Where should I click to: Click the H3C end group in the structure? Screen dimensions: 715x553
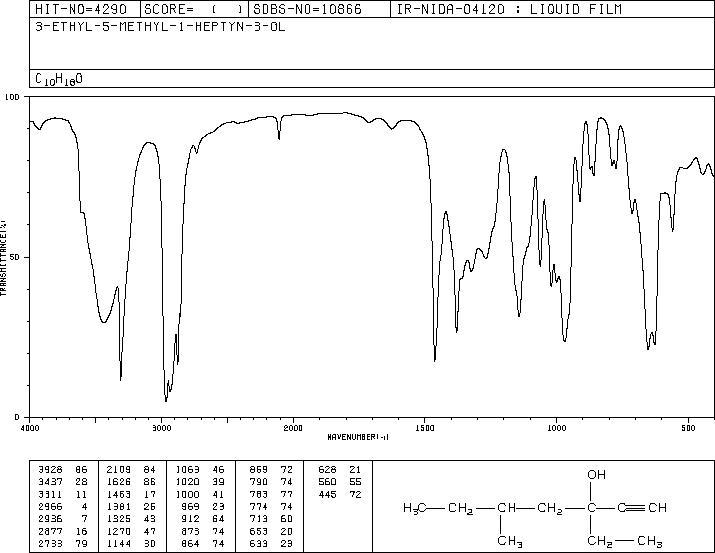tap(414, 508)
